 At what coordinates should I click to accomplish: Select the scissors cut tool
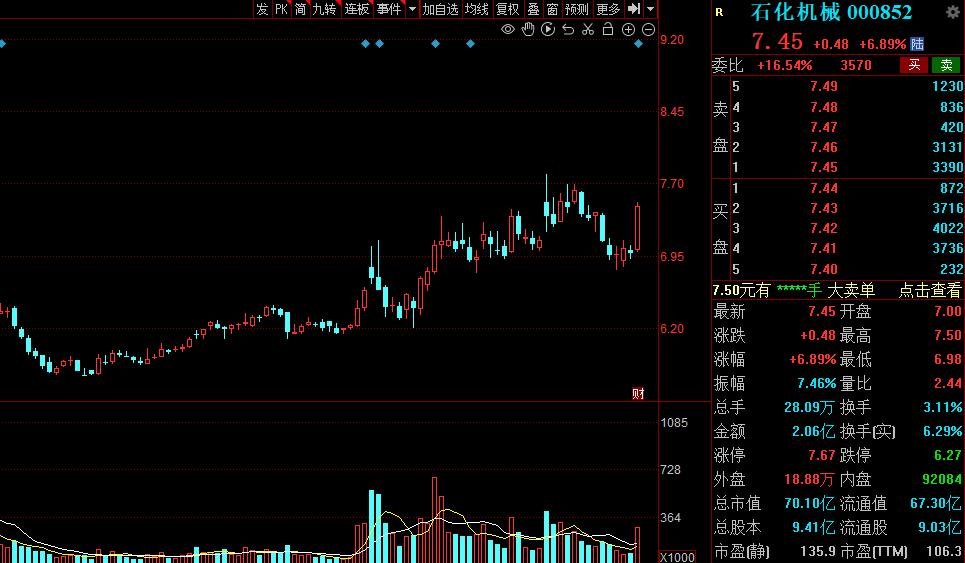588,30
